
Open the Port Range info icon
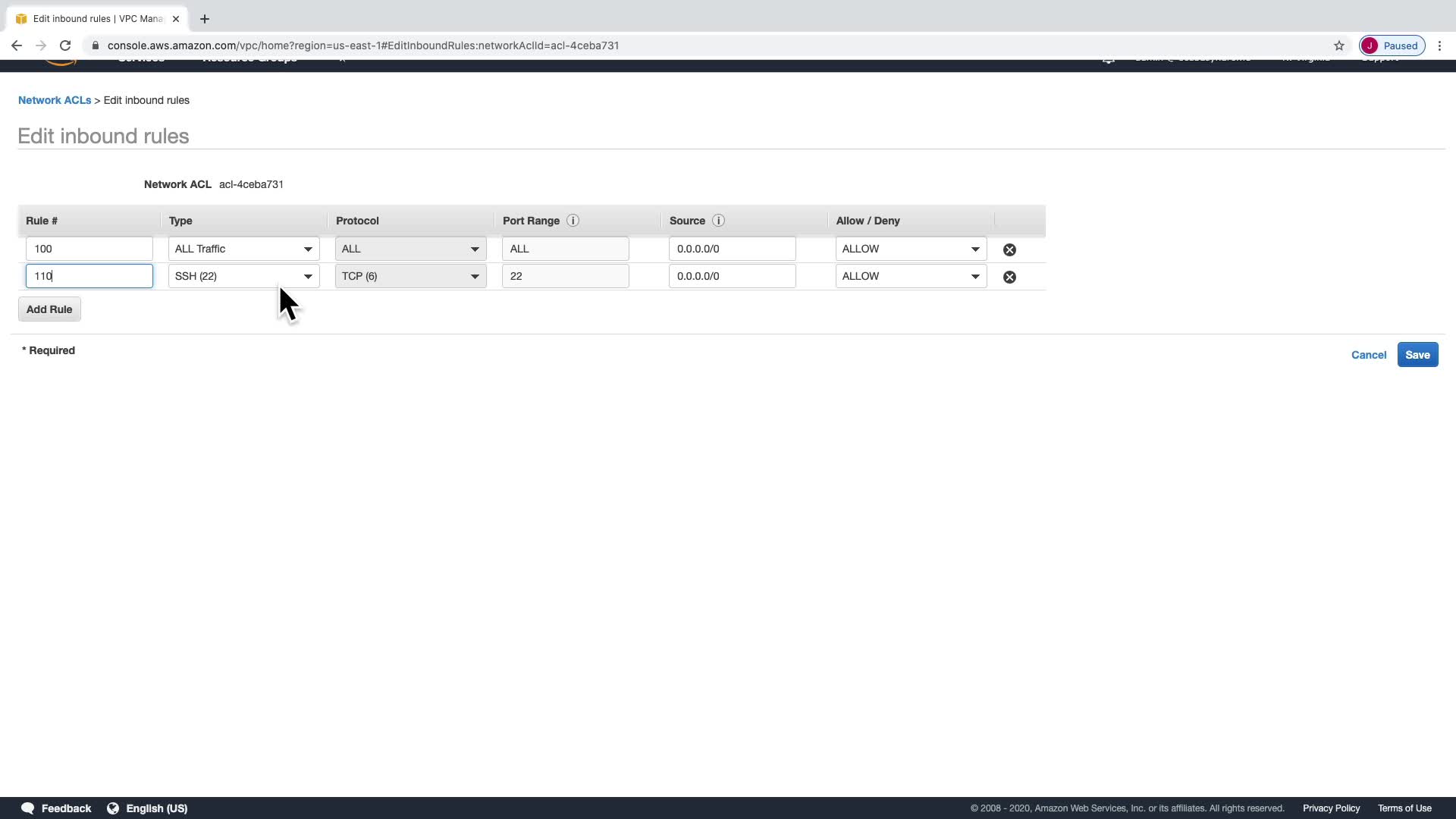point(573,221)
